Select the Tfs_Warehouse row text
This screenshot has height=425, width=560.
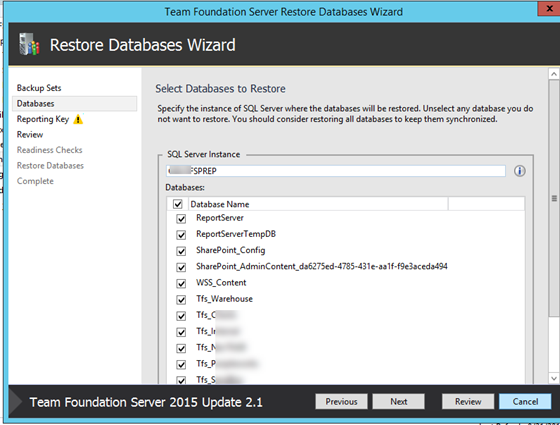coord(224,299)
